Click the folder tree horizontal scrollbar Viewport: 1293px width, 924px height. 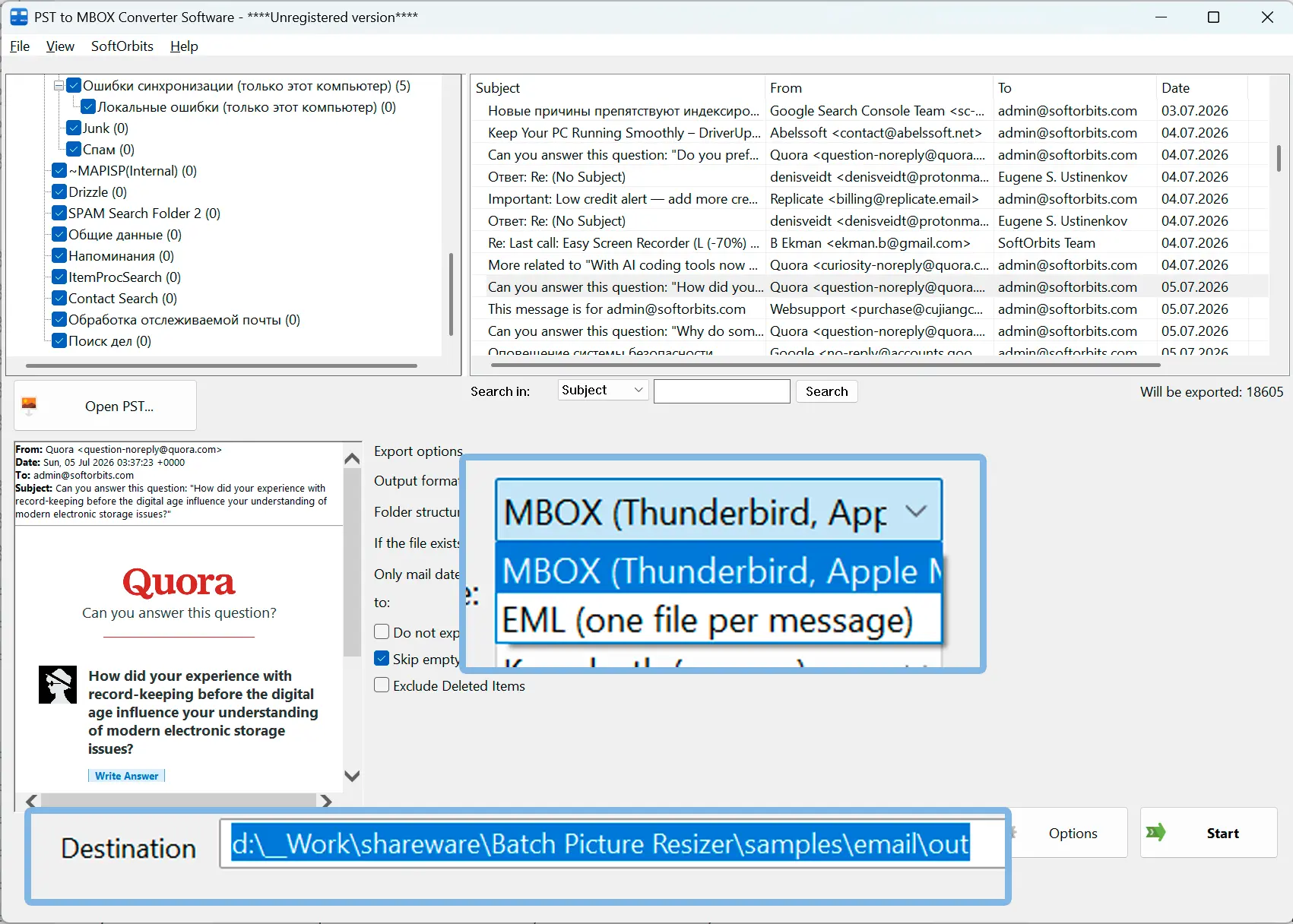coord(221,365)
